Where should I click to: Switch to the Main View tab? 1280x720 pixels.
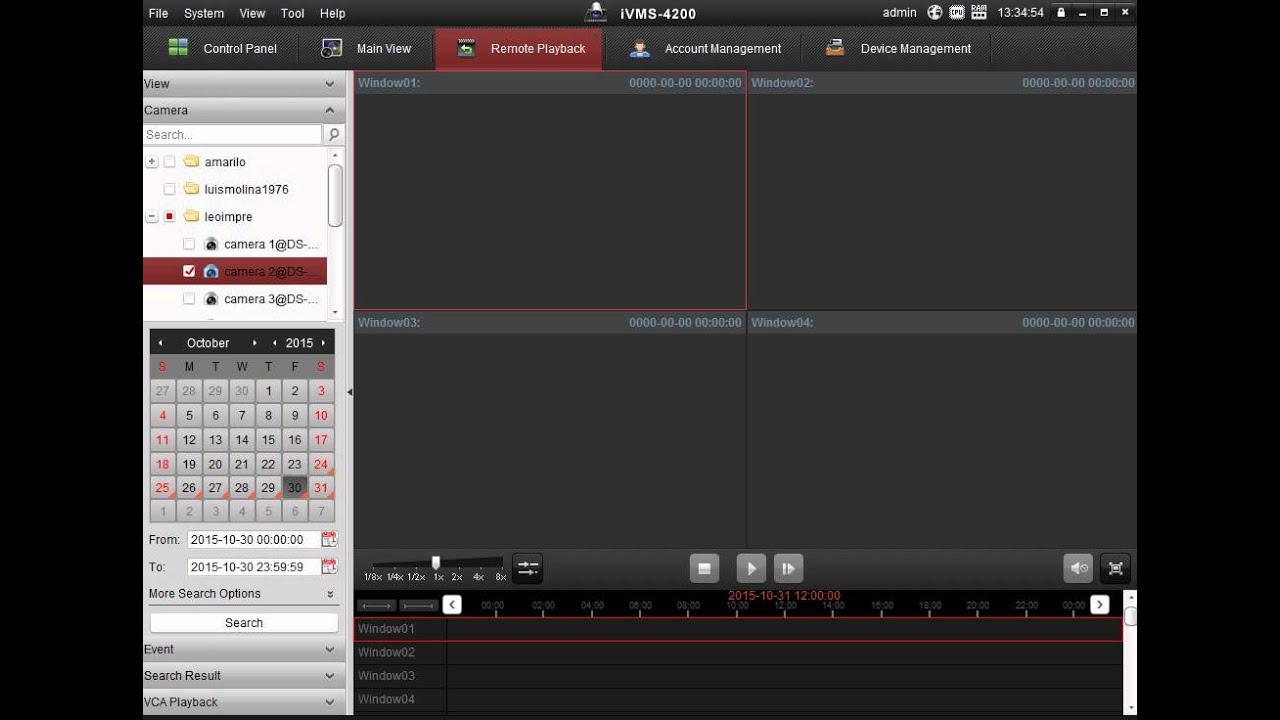366,48
